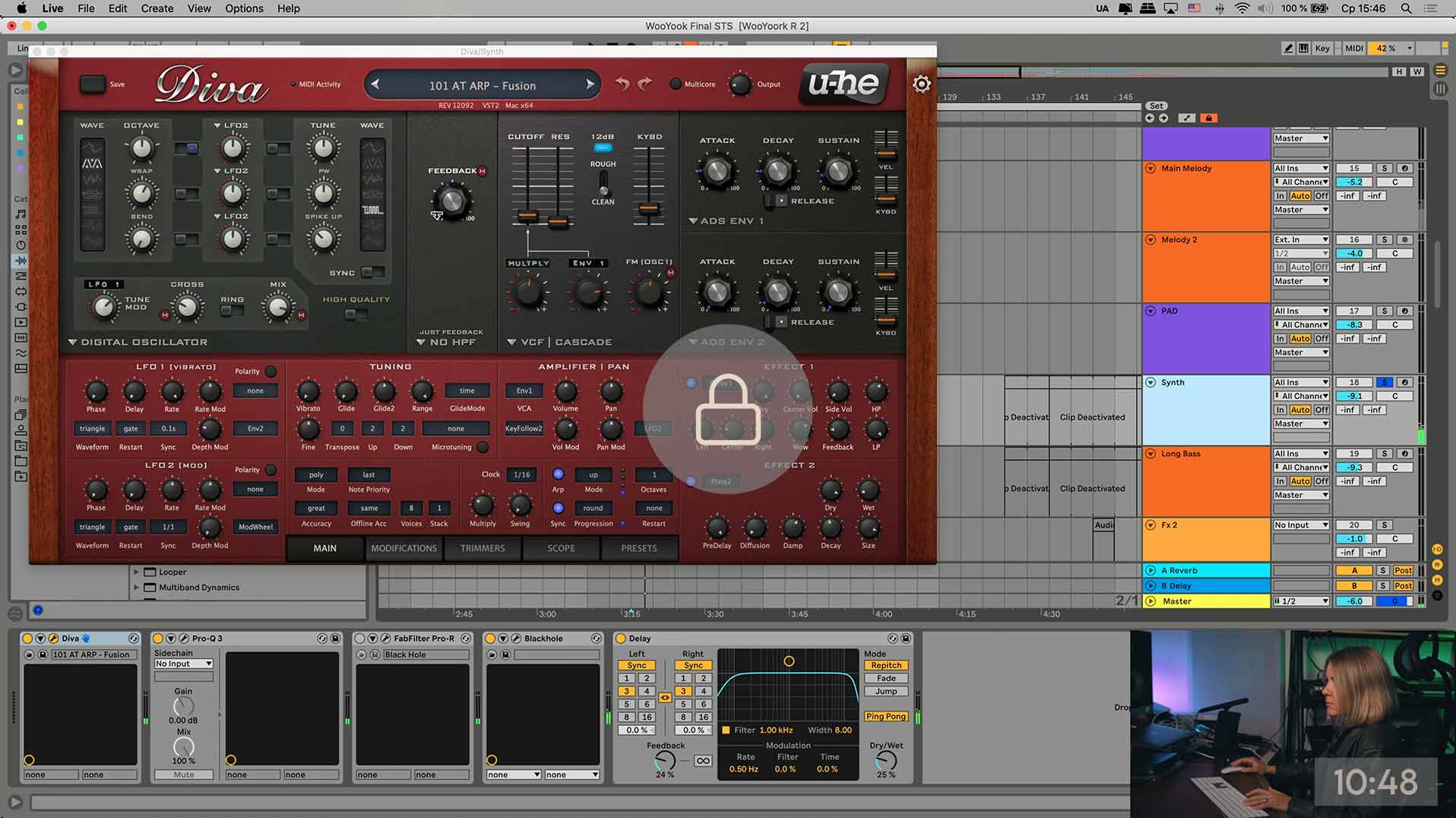Go to next Diva preset arrow

tap(590, 85)
